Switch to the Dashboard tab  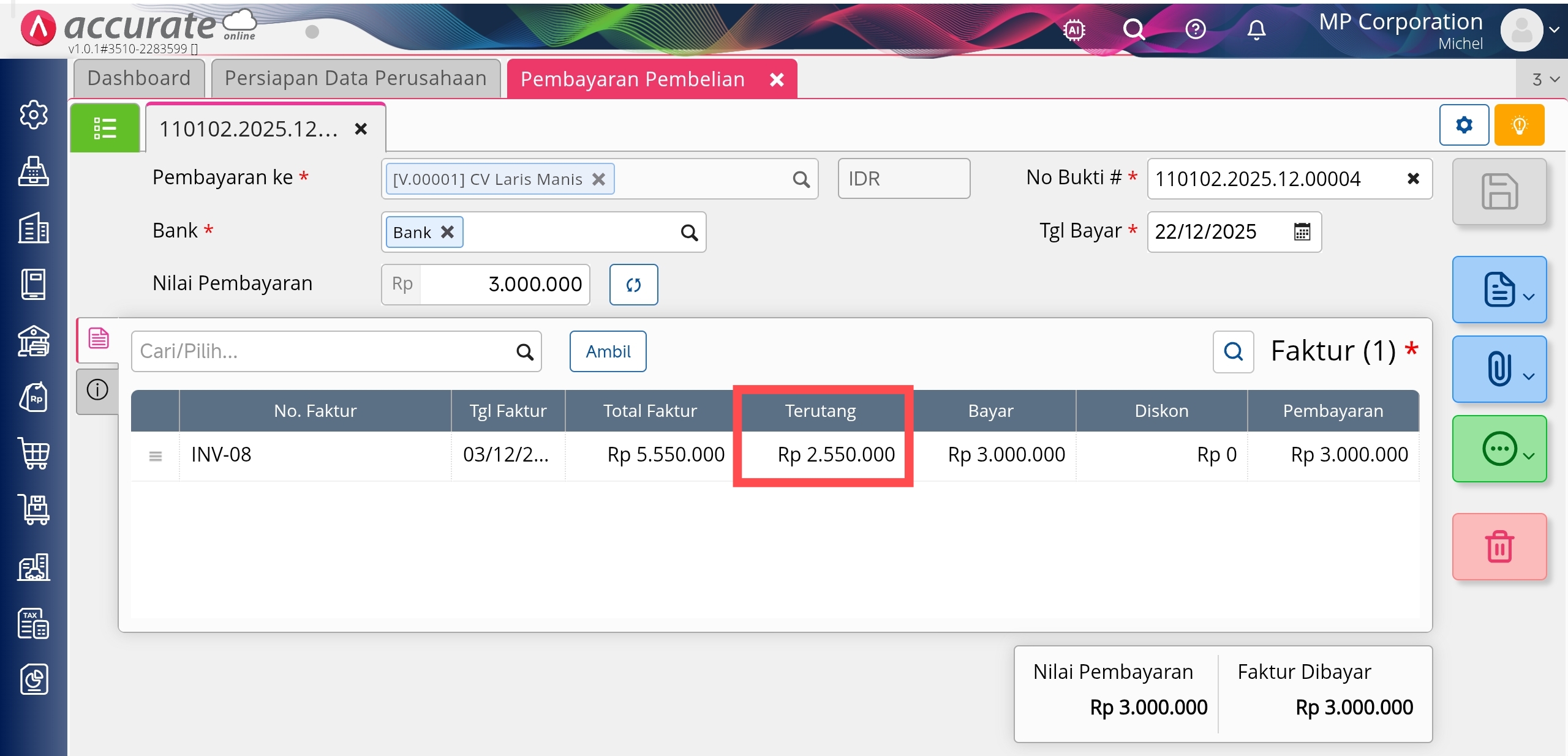coord(139,78)
